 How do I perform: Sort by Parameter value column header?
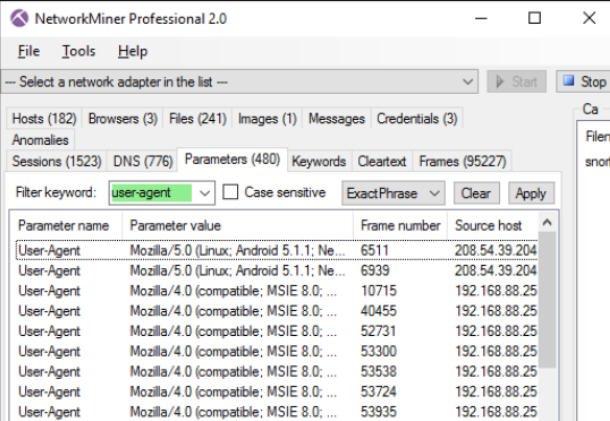click(x=238, y=225)
